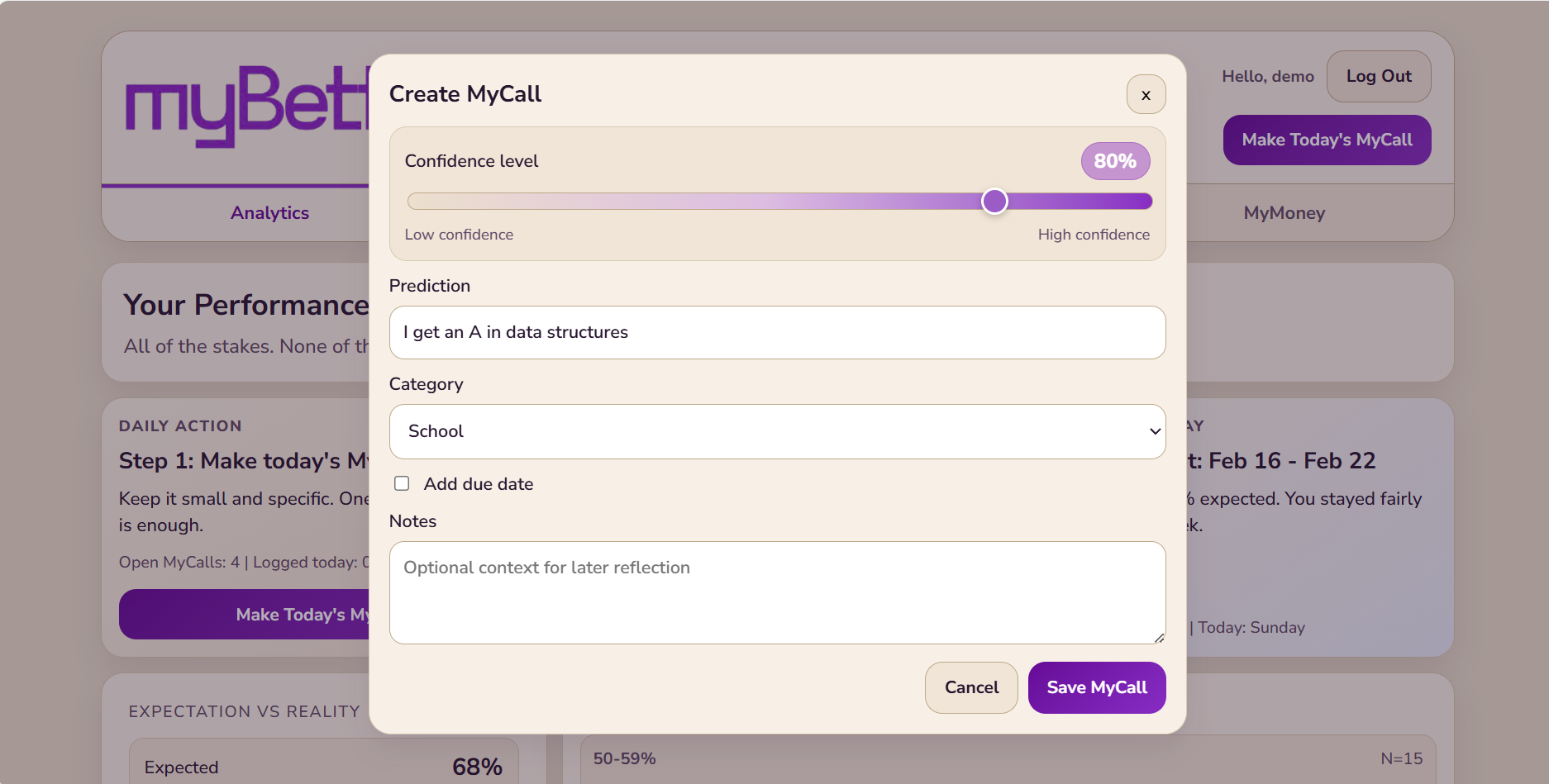This screenshot has width=1549, height=784.
Task: Click the Expected 68% card
Action: (323, 766)
